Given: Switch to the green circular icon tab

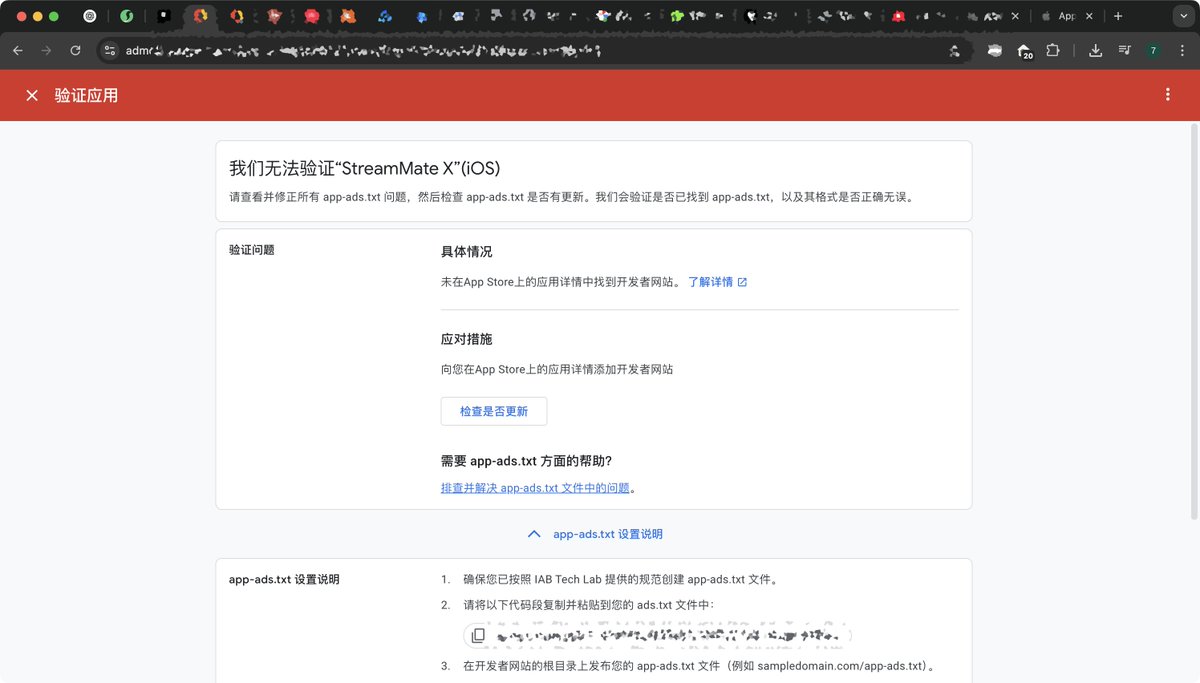Looking at the screenshot, I should pyautogui.click(x=127, y=16).
